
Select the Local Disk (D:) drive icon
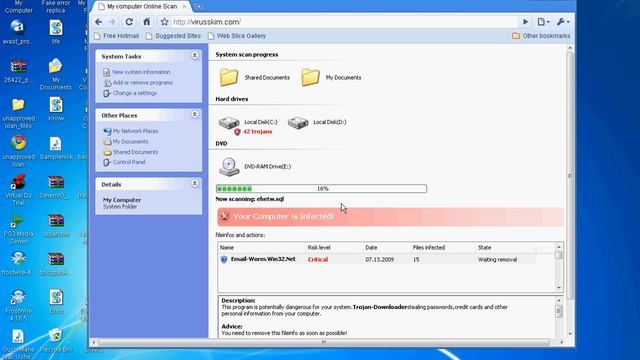(x=298, y=122)
